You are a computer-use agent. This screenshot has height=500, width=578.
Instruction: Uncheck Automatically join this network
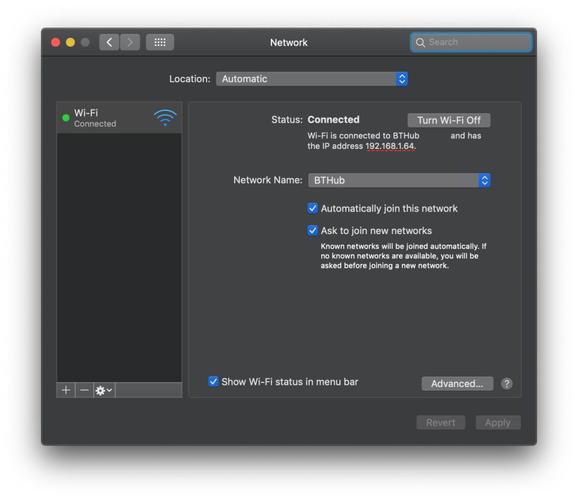[x=312, y=208]
